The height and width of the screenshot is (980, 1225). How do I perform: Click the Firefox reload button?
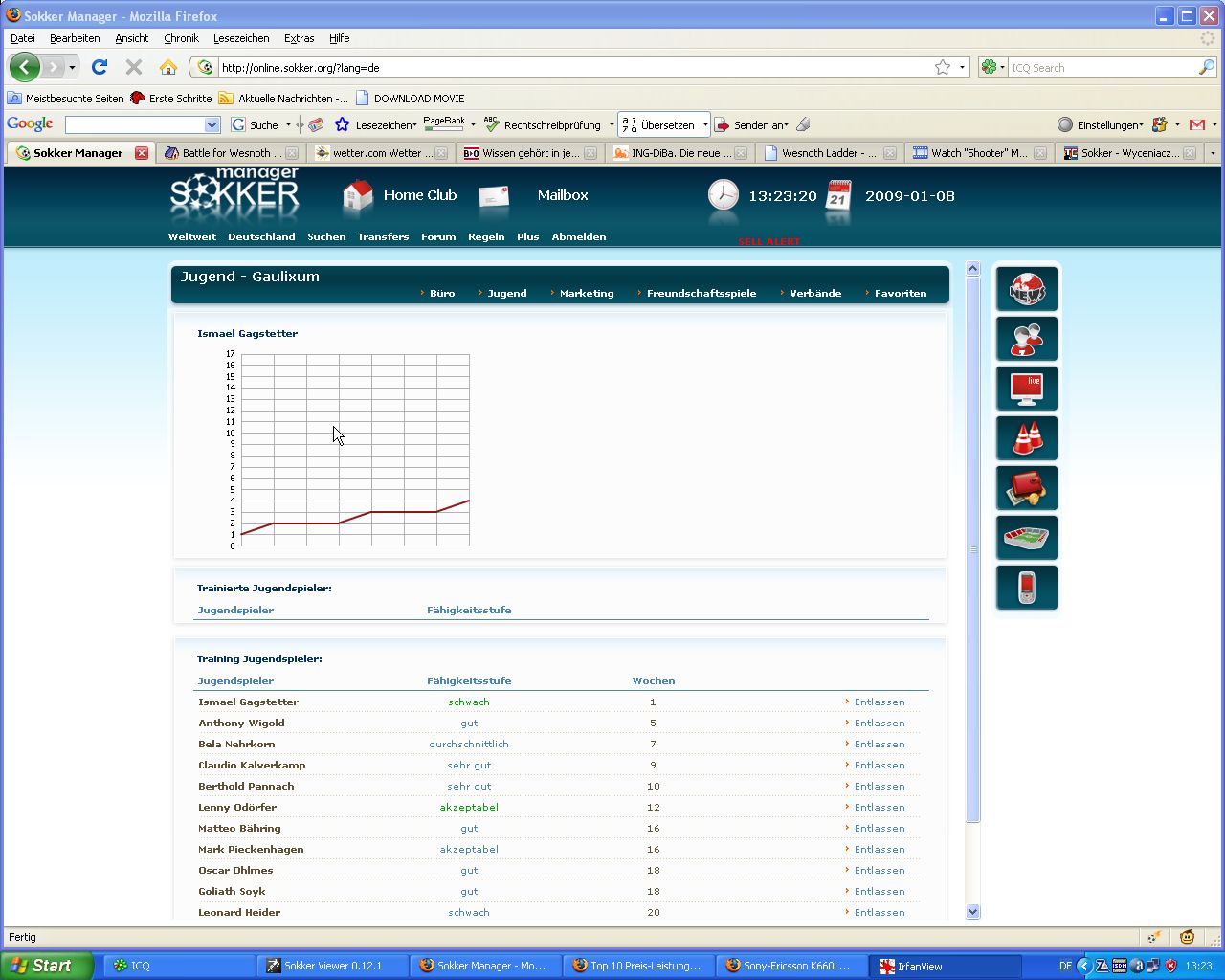(100, 67)
